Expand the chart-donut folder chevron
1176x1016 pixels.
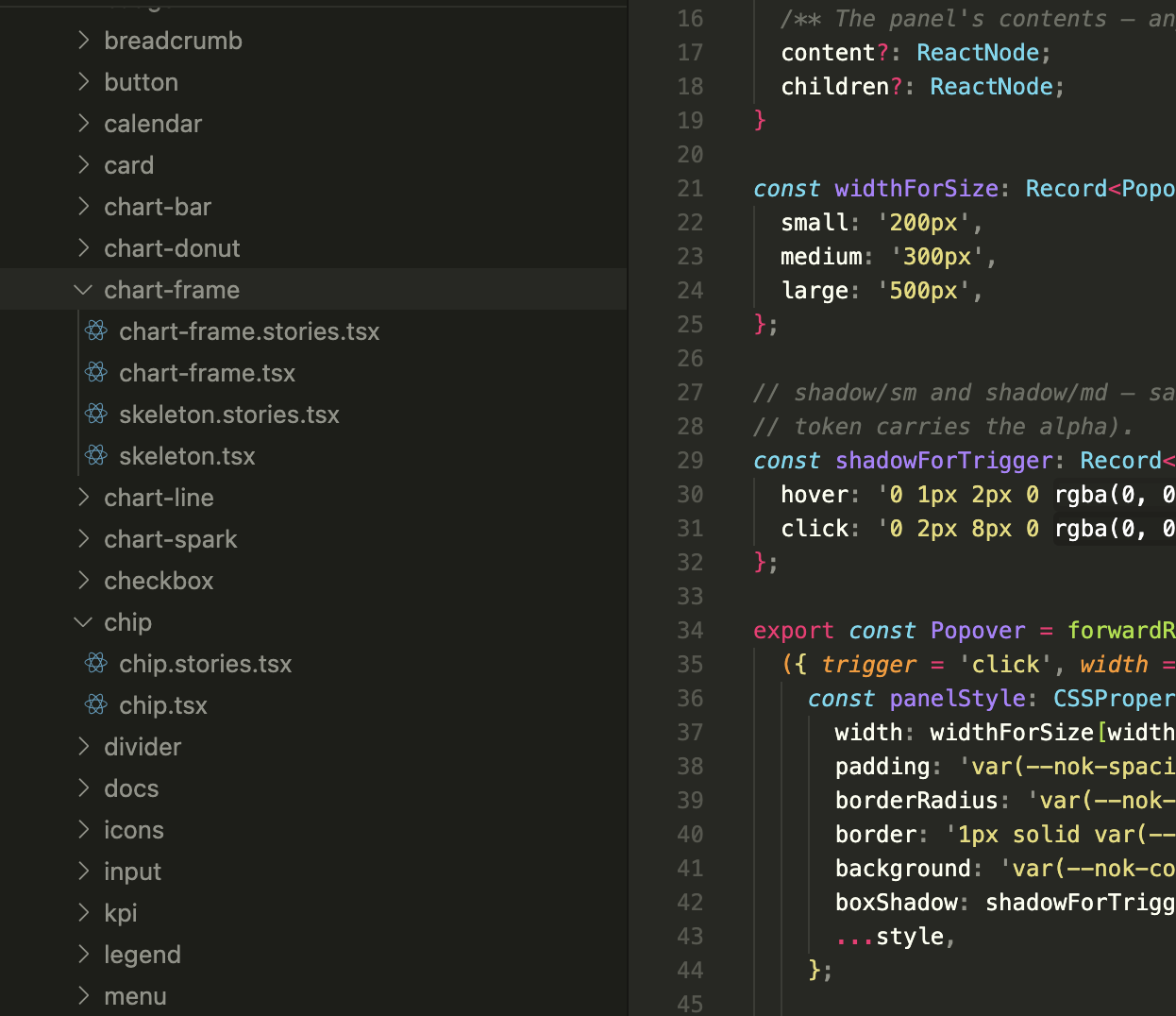tap(83, 247)
